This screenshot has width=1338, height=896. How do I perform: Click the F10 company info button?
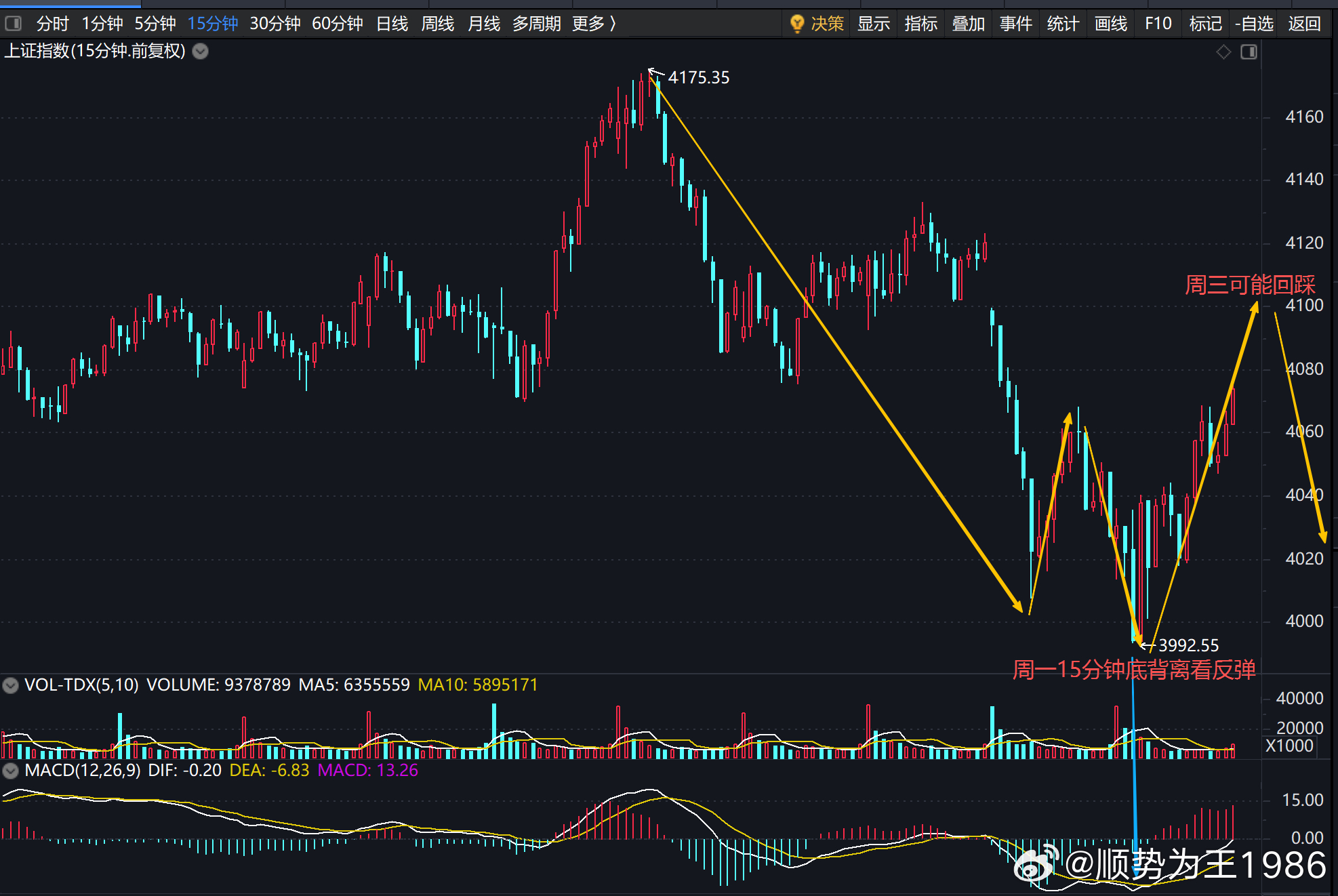coord(1158,24)
